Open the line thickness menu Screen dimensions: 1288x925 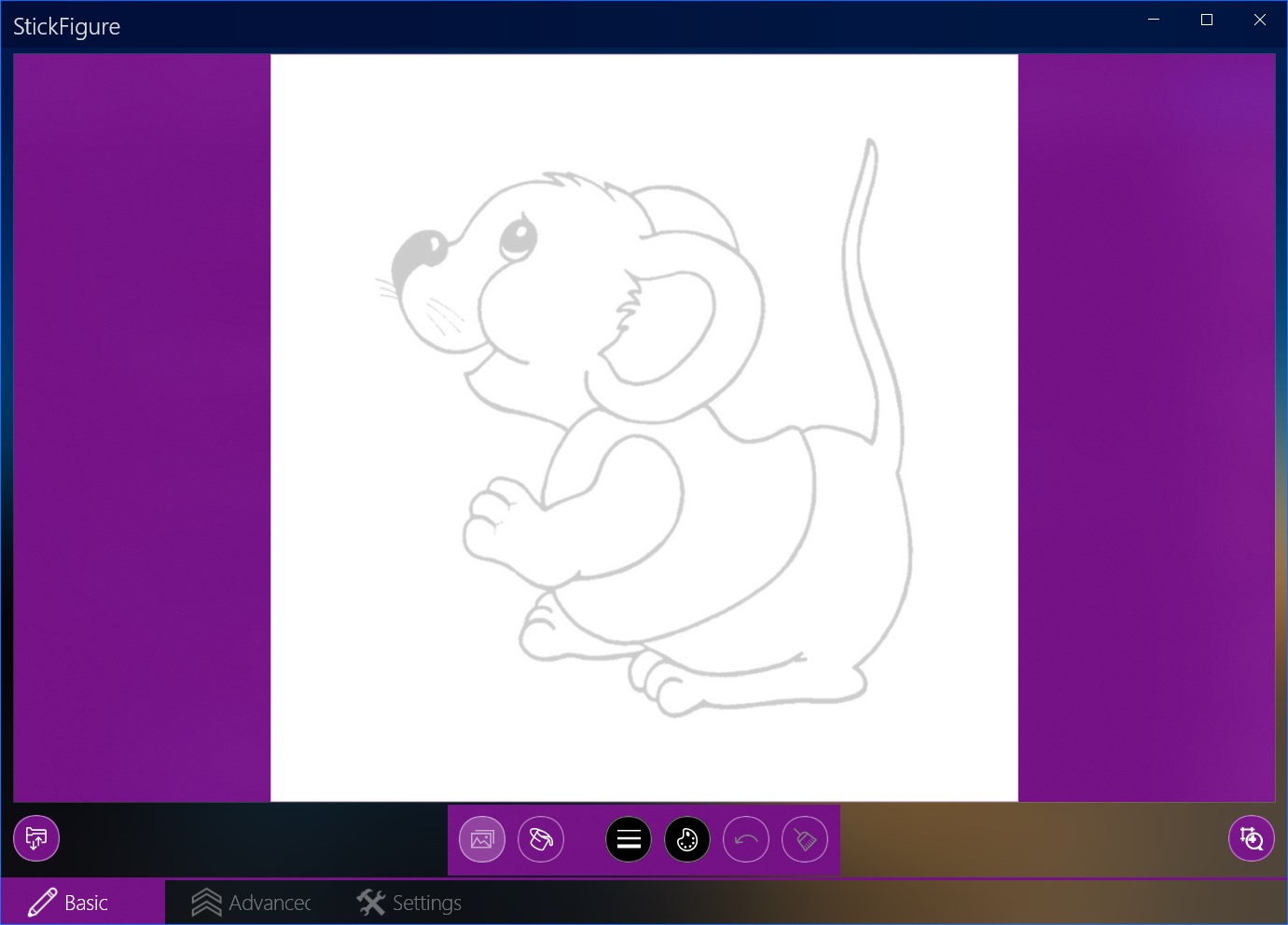click(x=629, y=839)
